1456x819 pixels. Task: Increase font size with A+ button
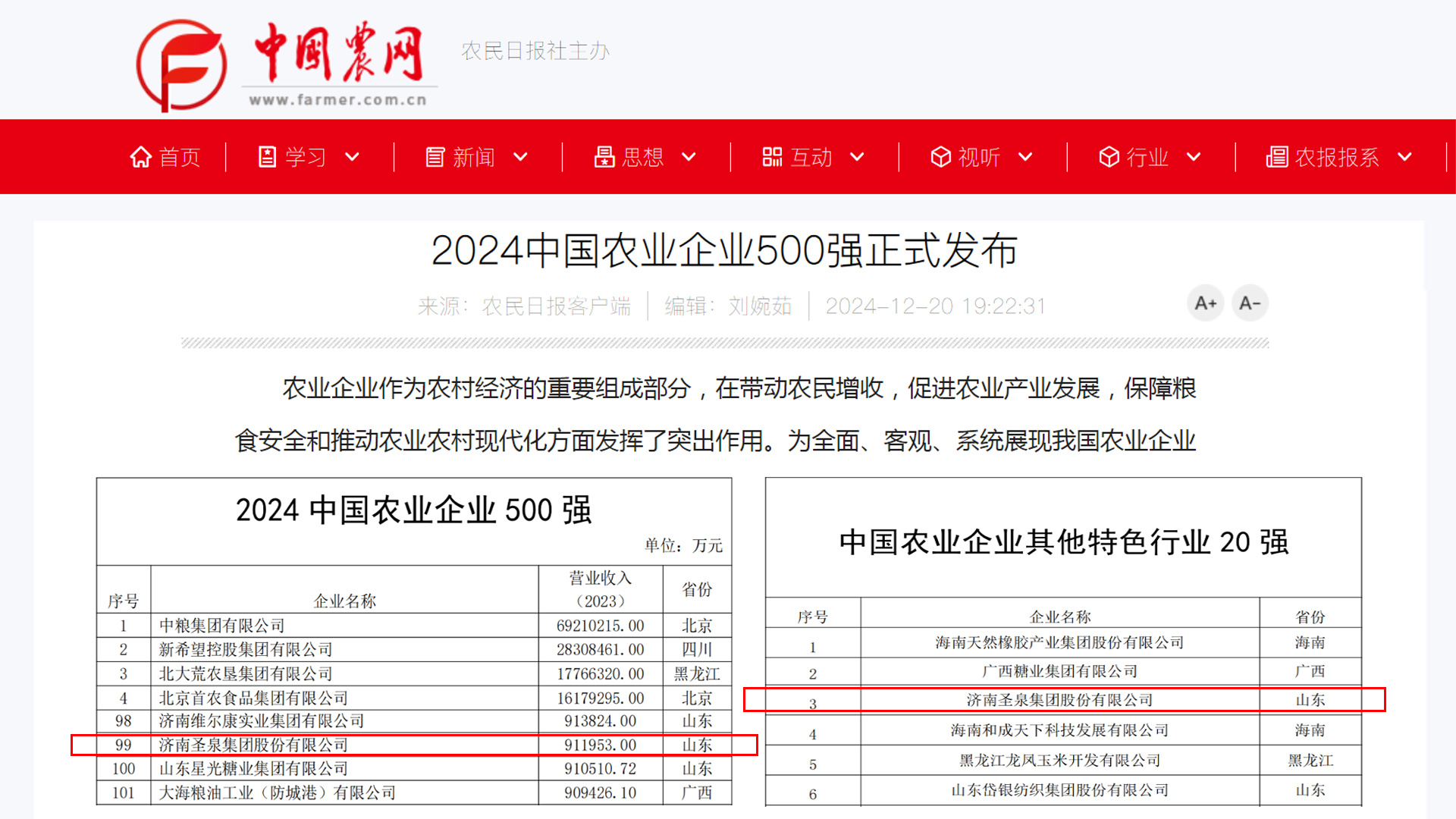pos(1205,303)
